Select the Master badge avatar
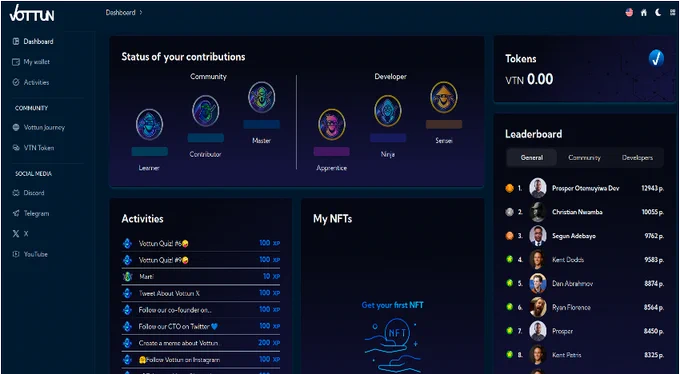The width and height of the screenshot is (680, 374). (x=262, y=97)
